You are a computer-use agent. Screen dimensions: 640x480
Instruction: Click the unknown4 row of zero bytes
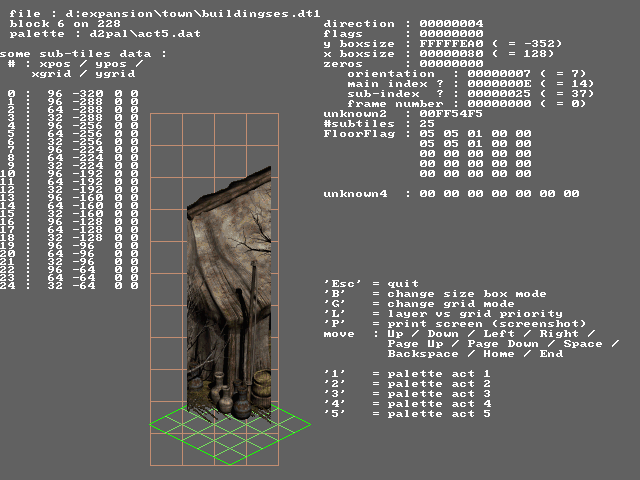[x=451, y=194]
